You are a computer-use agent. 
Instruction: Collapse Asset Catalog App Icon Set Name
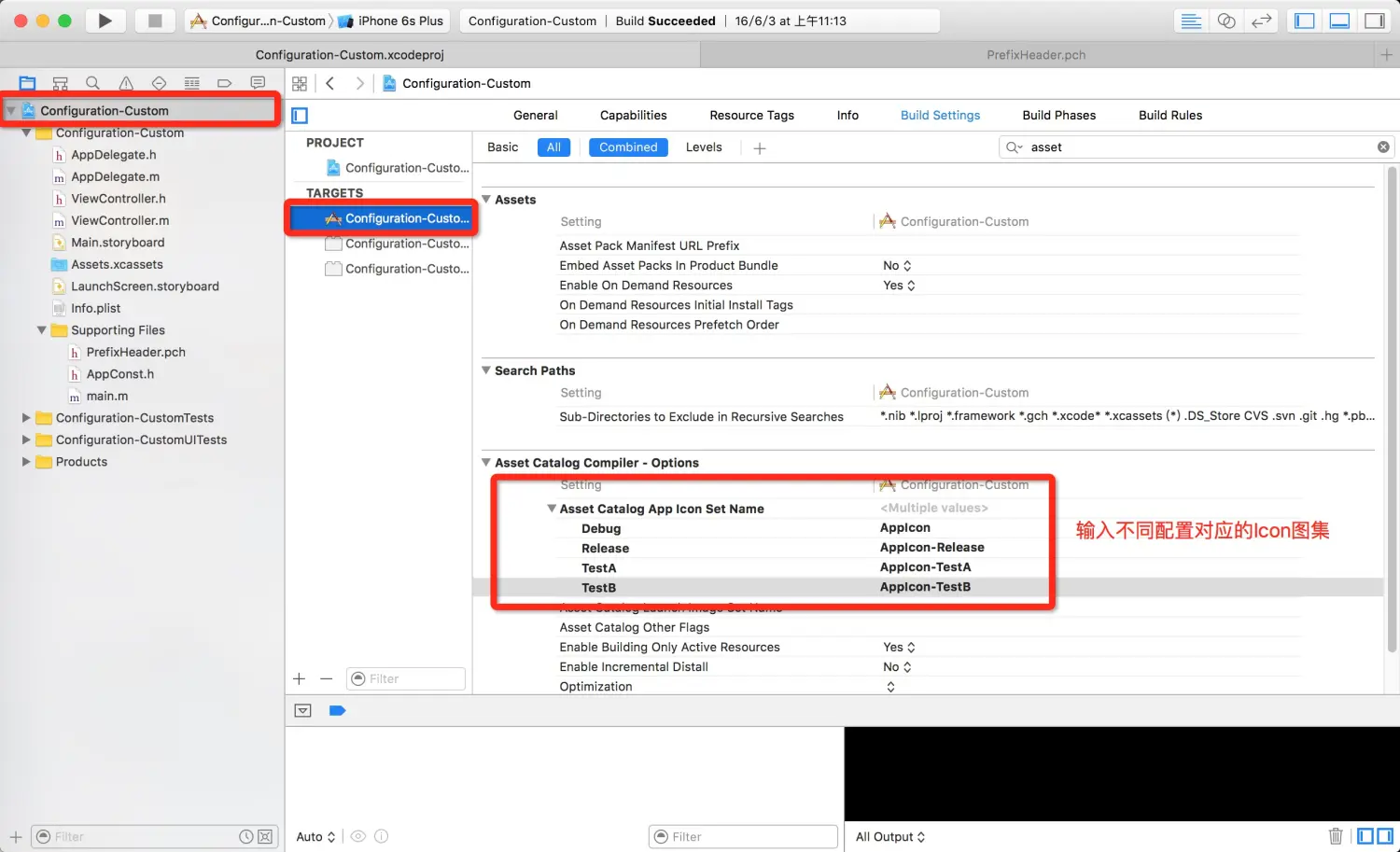click(x=552, y=509)
